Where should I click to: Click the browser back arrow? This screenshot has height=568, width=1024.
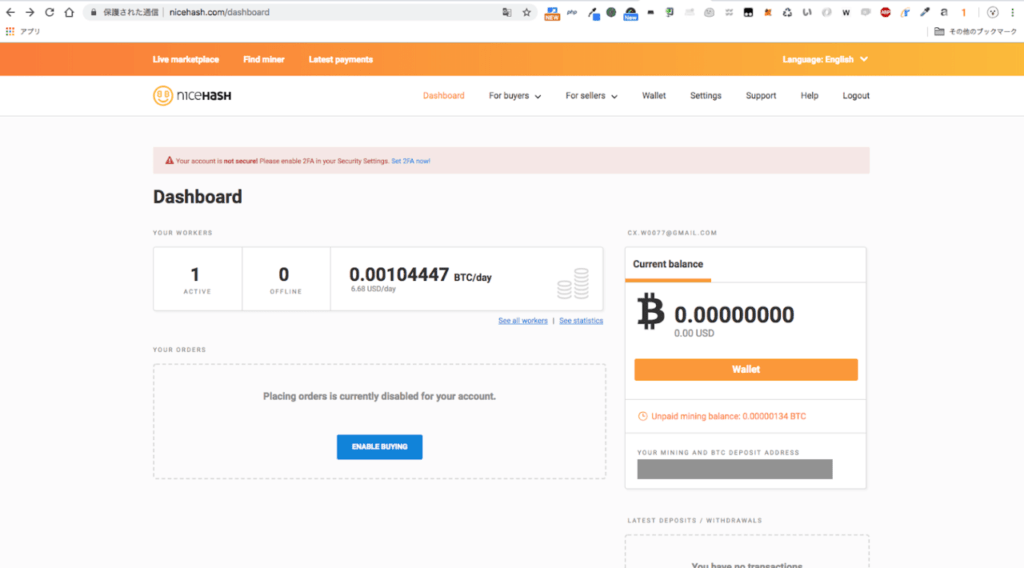10,13
